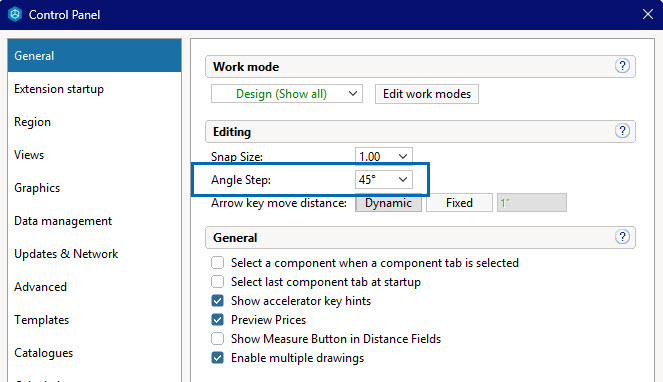Screen dimensions: 663x382
Task: Click the Control Panel app logo icon
Action: [15, 14]
